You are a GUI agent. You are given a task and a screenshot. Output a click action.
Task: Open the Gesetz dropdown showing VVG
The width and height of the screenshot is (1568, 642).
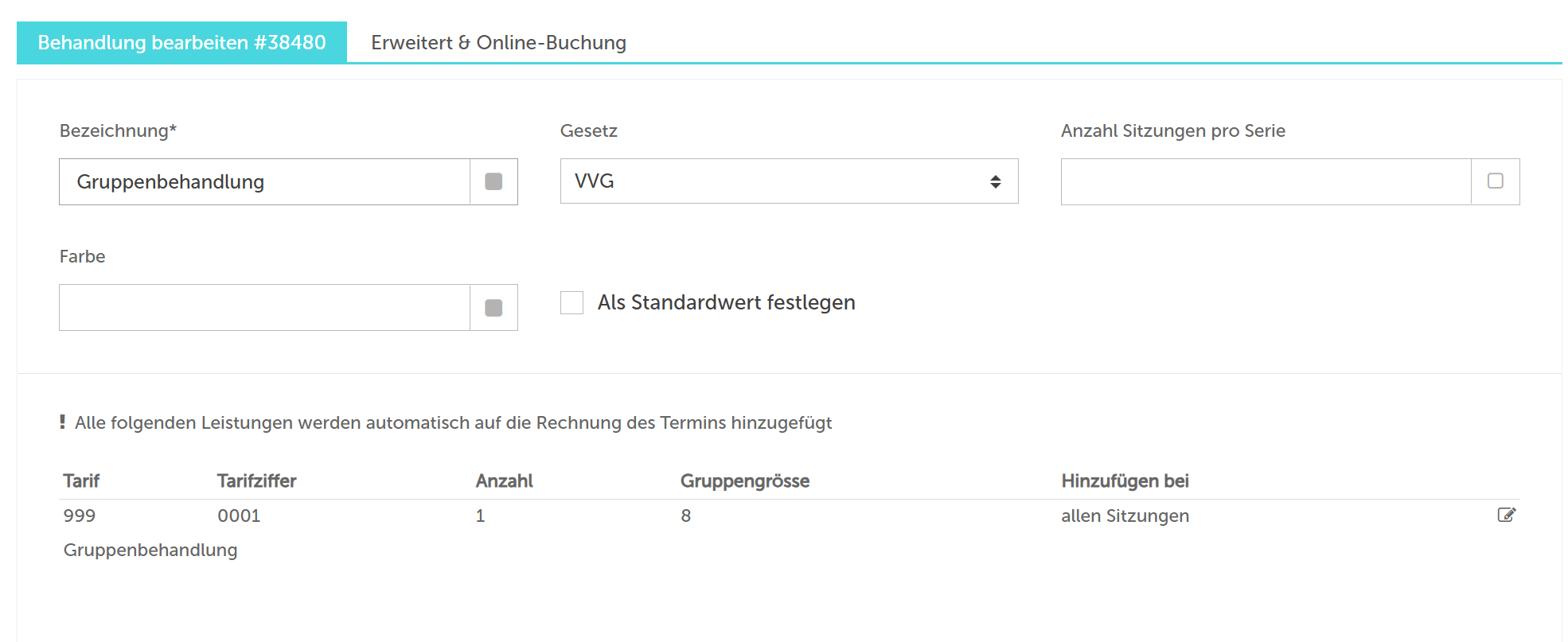(788, 181)
